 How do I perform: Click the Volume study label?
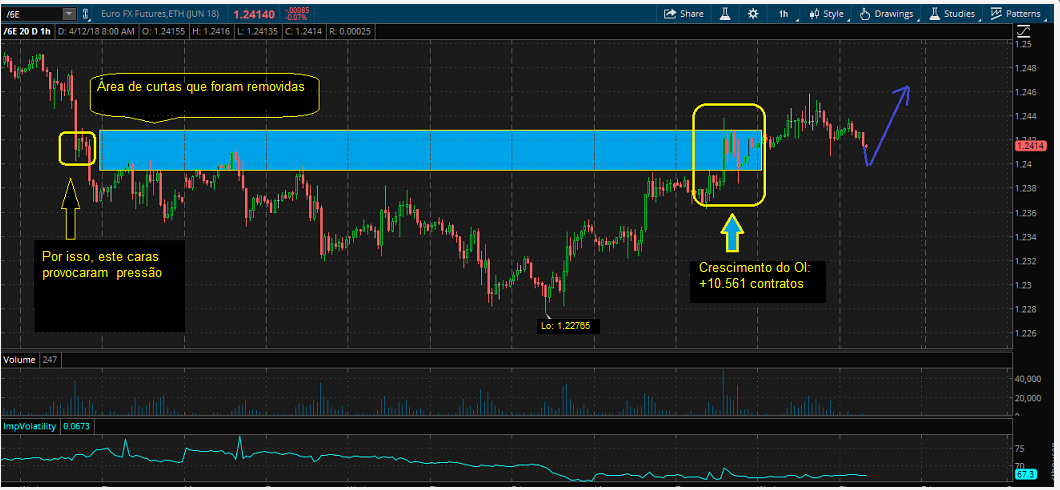click(x=20, y=360)
